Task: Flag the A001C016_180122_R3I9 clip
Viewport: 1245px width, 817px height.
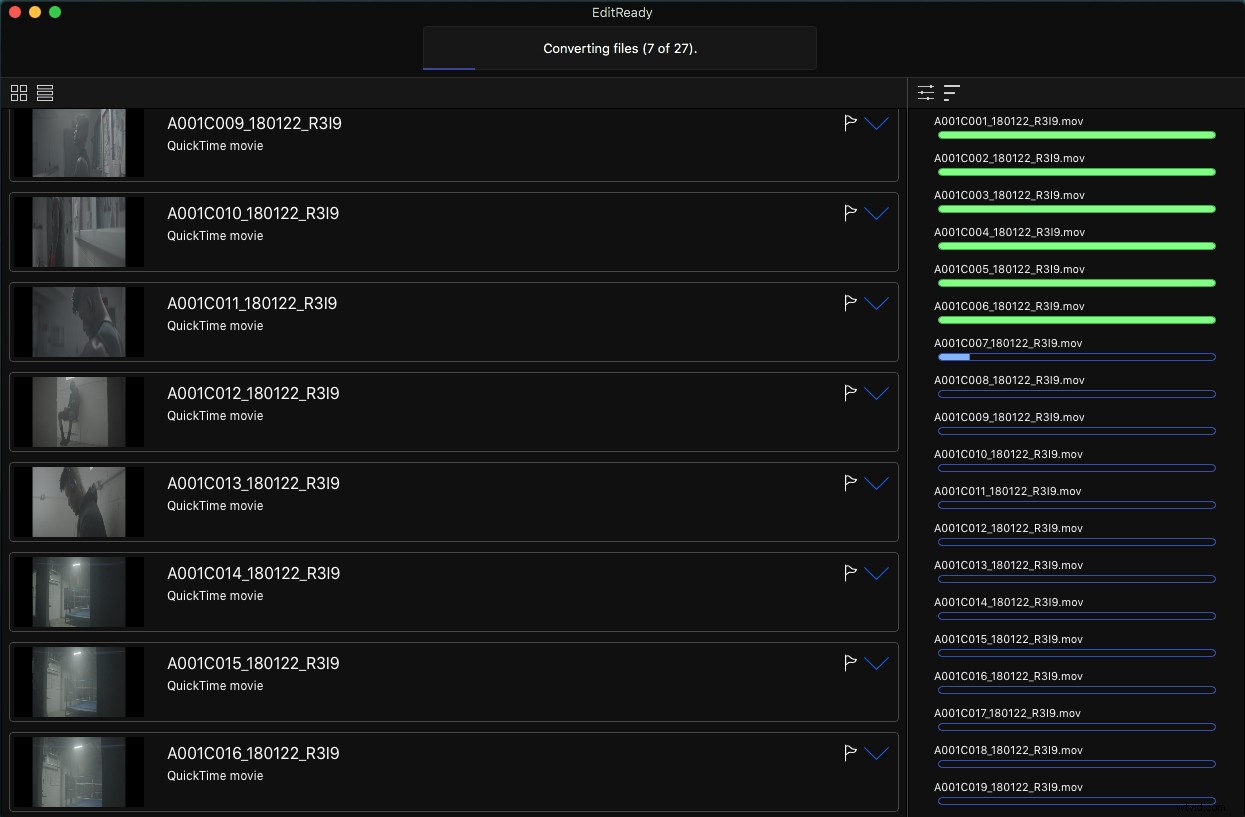Action: click(850, 752)
